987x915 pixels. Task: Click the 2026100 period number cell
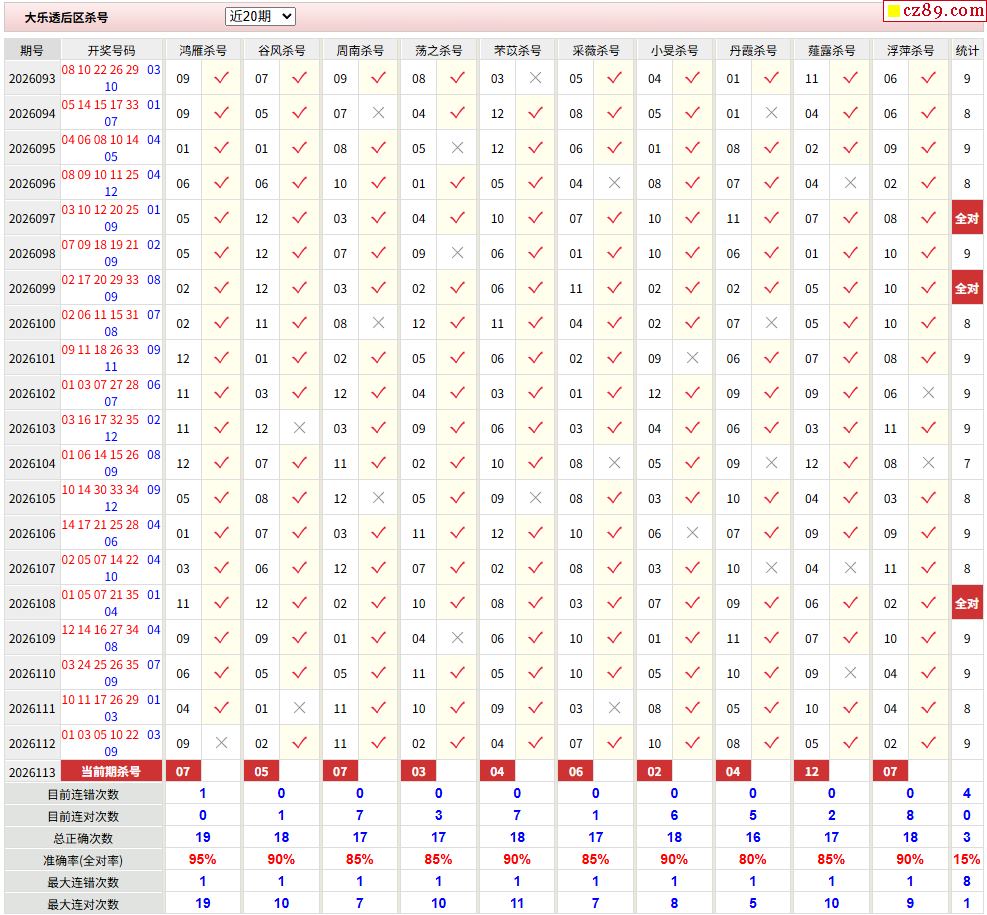tap(32, 323)
